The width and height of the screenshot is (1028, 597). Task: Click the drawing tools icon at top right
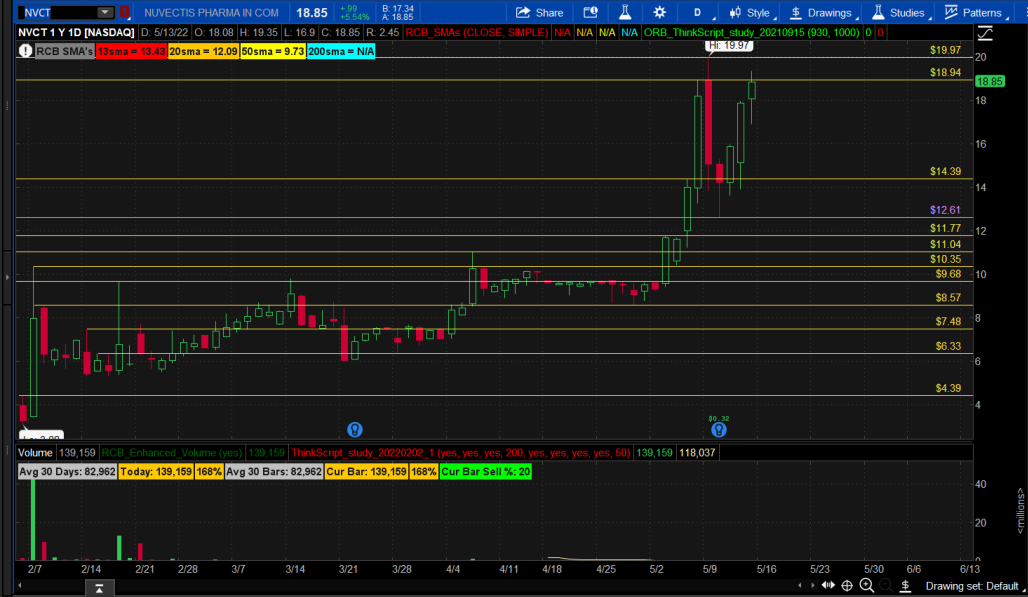point(985,33)
